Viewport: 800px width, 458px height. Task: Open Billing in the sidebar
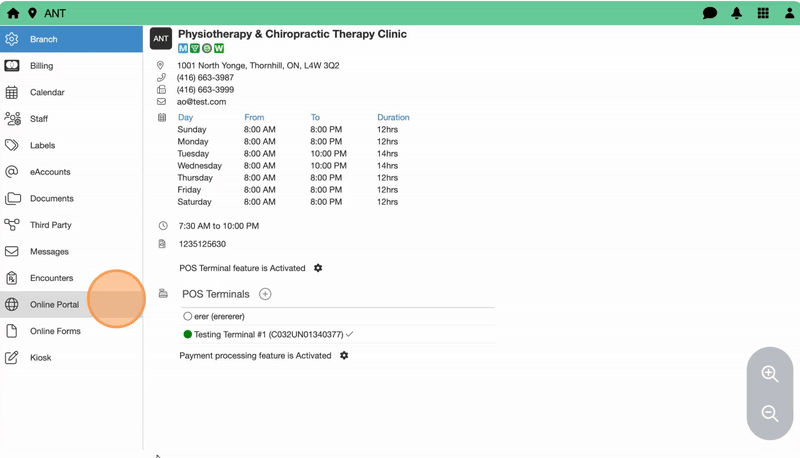coord(41,66)
